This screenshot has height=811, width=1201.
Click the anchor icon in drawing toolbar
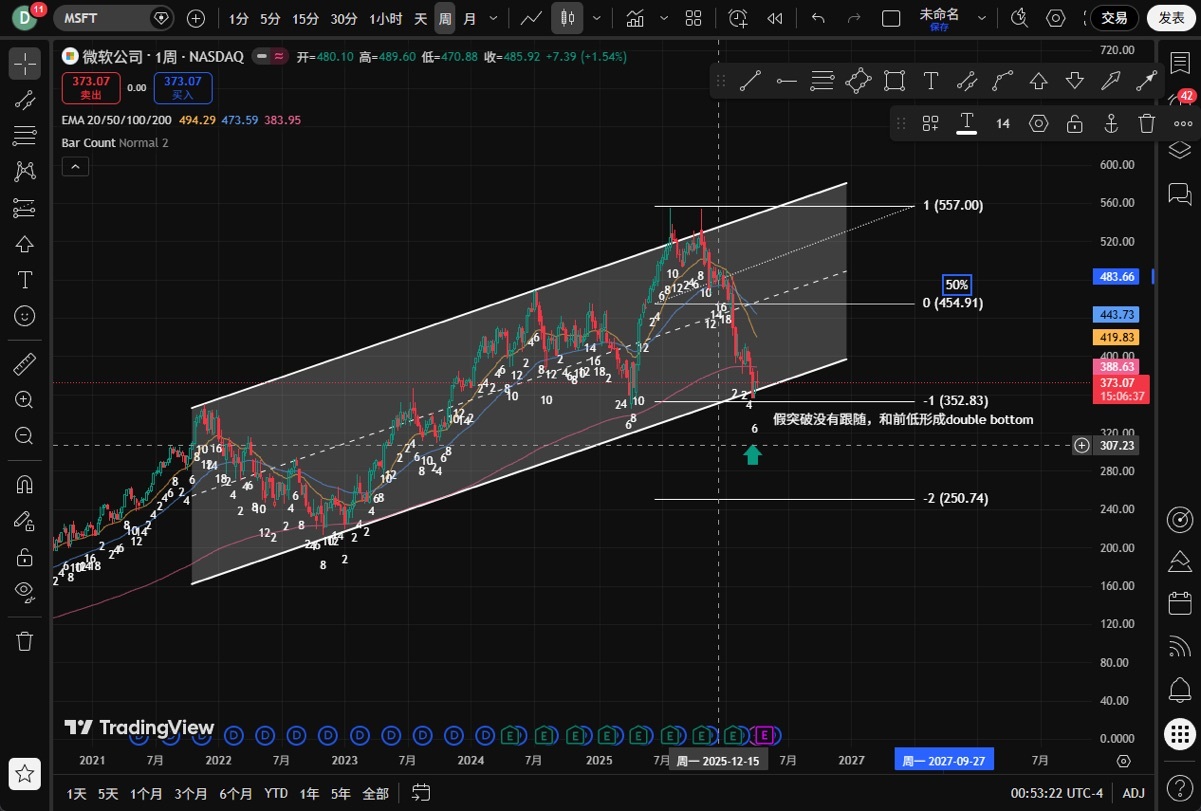click(1110, 123)
